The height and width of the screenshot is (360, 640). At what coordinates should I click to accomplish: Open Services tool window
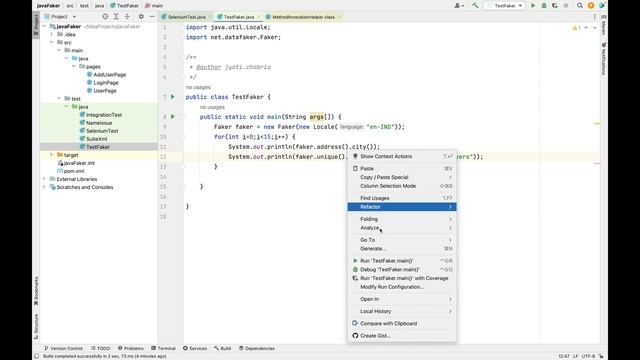coord(195,349)
